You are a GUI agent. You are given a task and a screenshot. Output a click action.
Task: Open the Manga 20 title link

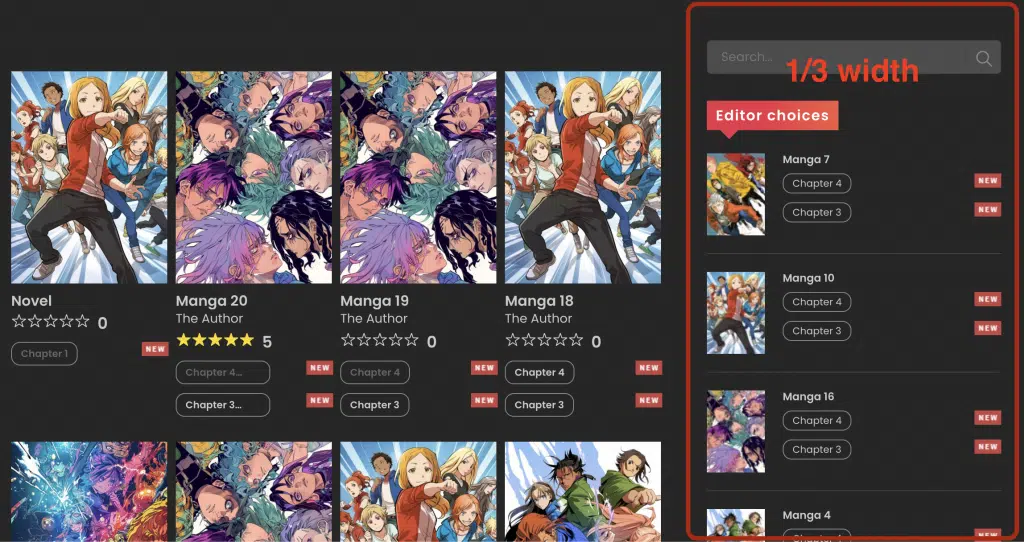pos(212,301)
